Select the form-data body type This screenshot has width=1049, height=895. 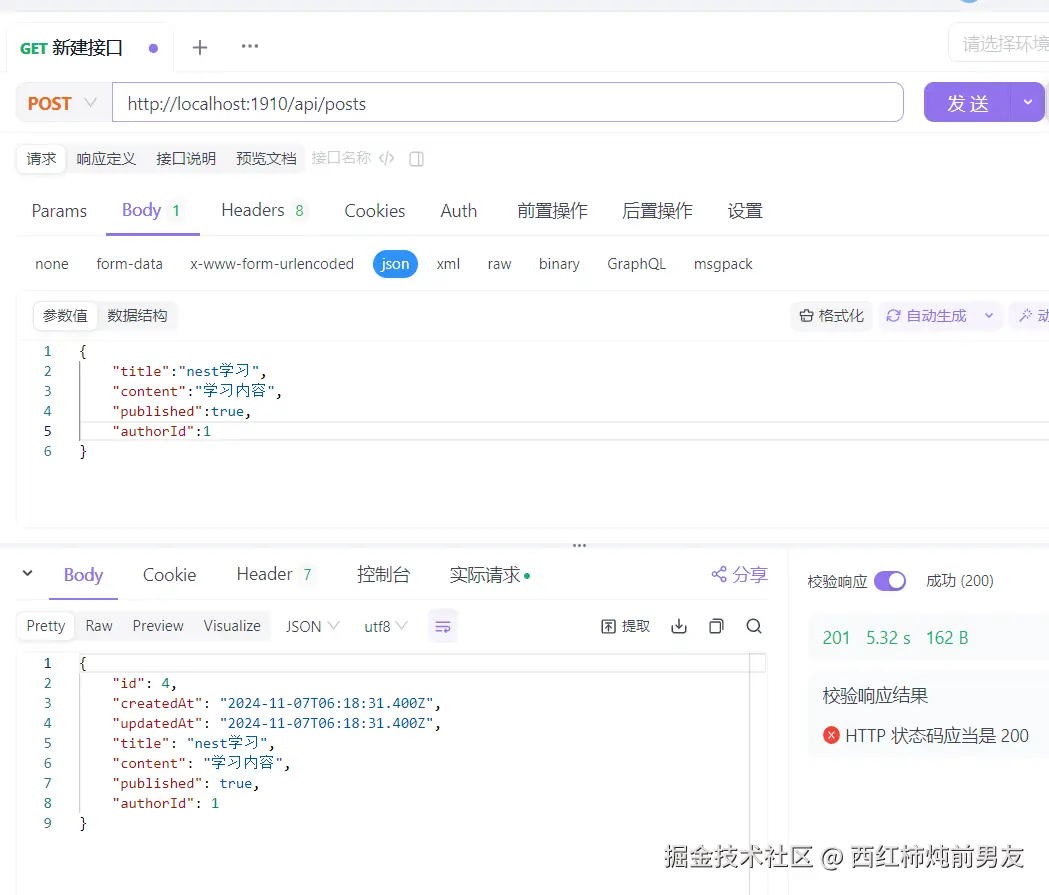pyautogui.click(x=129, y=264)
